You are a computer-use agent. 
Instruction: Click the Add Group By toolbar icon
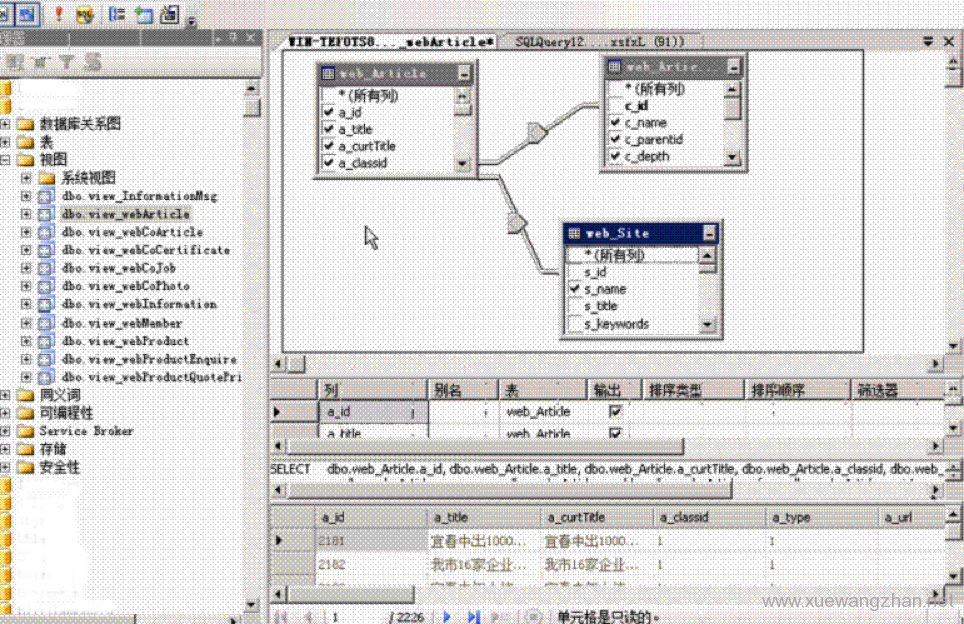[x=118, y=14]
